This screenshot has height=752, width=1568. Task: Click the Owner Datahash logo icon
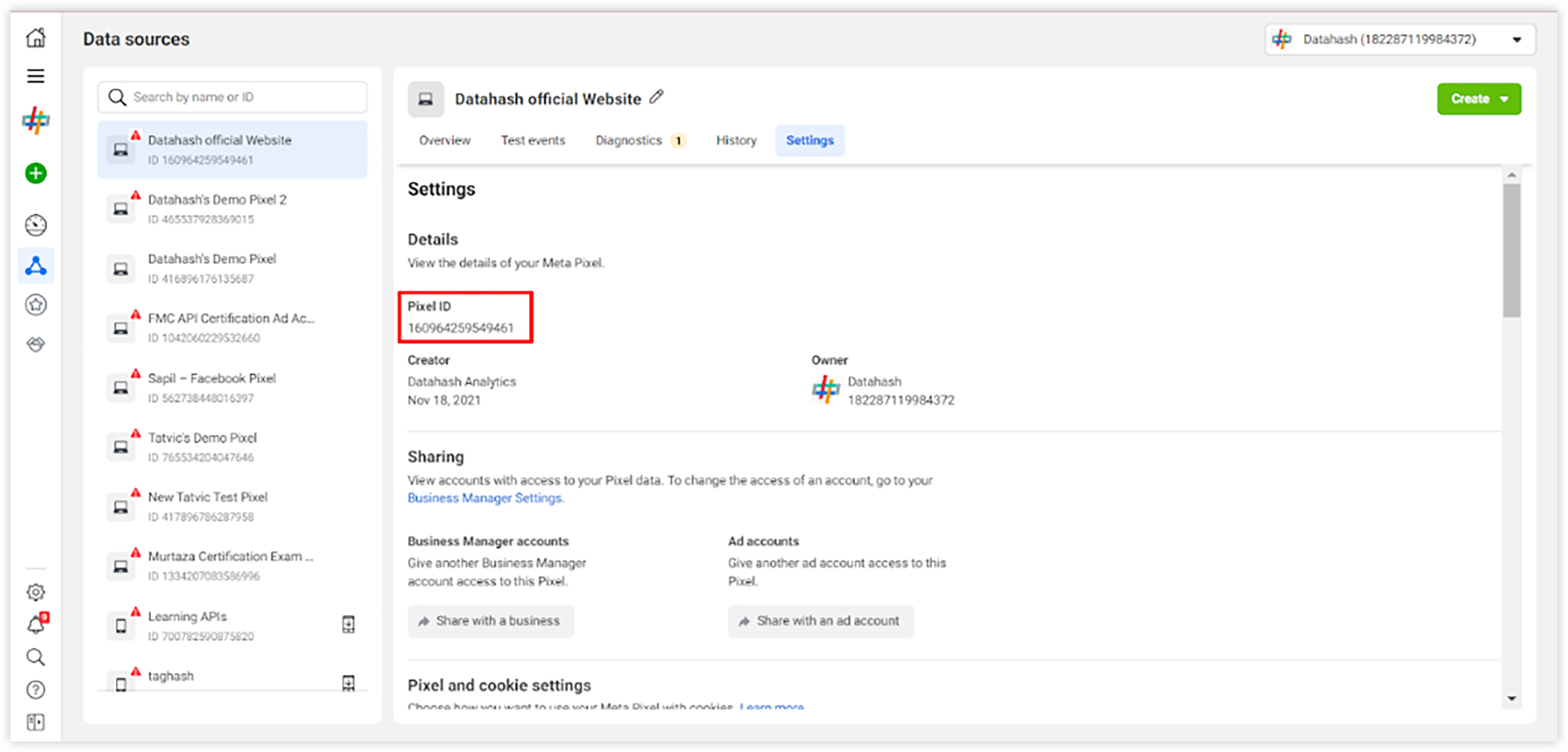click(826, 390)
